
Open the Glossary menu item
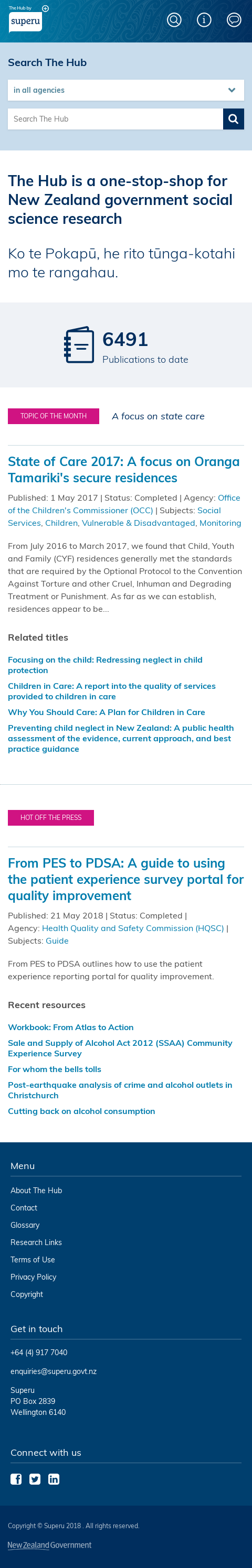[x=25, y=1225]
